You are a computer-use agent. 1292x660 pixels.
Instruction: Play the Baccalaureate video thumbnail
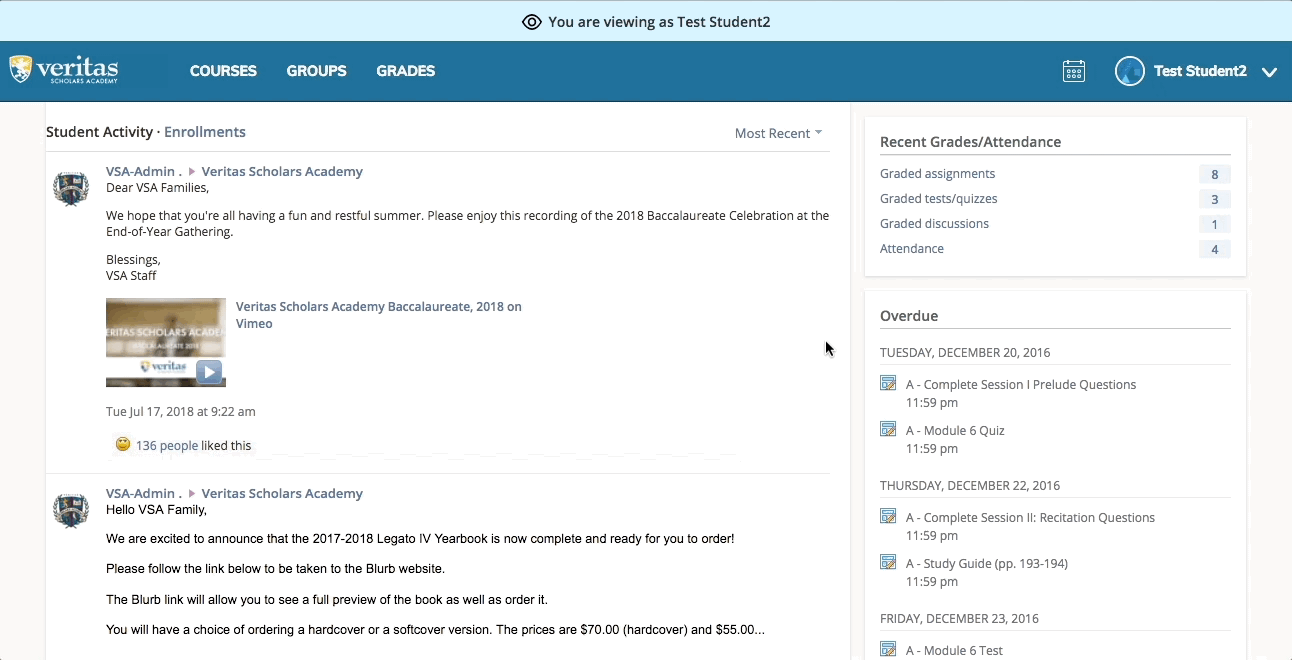click(166, 342)
